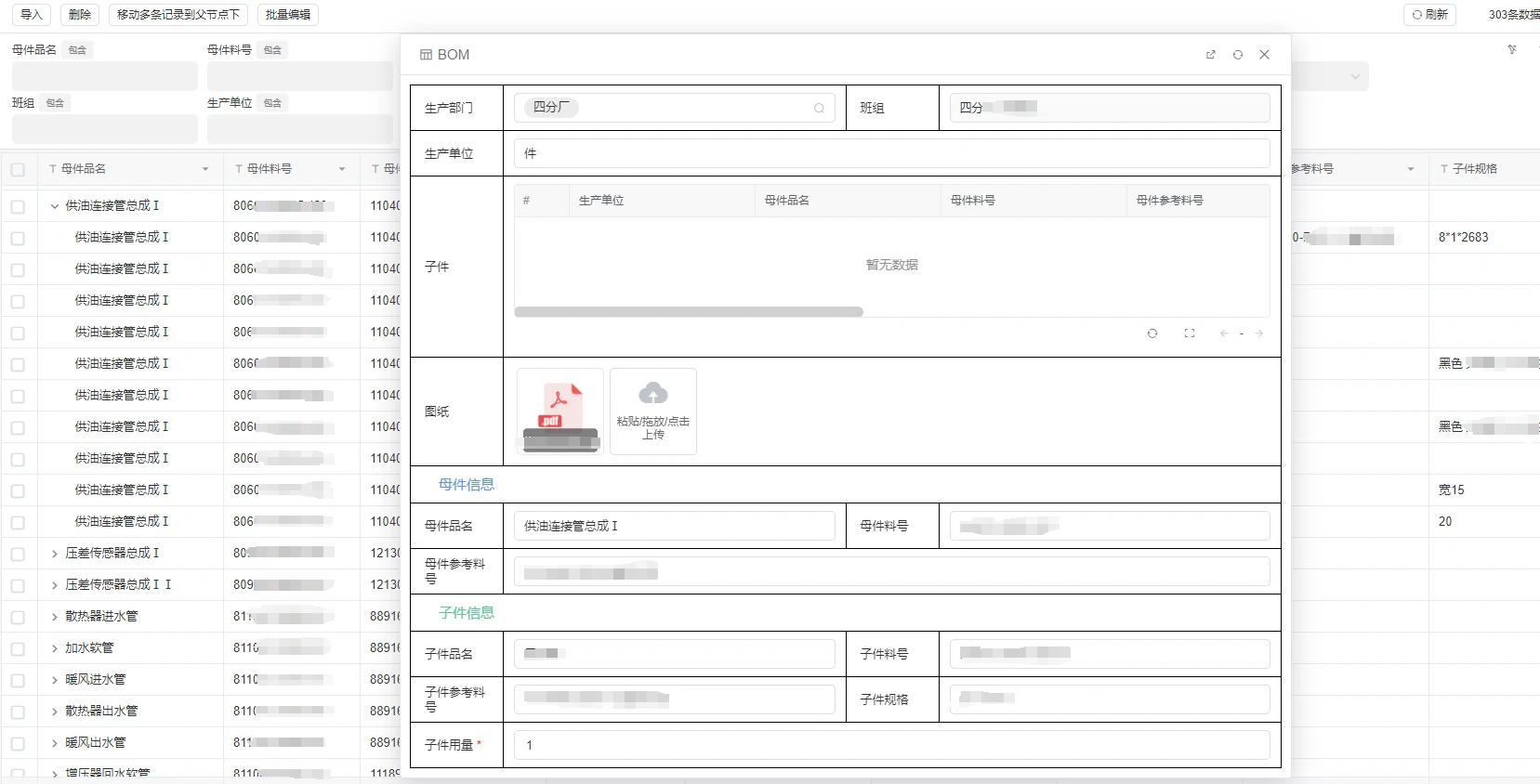Close the BOM dialog
The image size is (1540, 784).
click(1264, 55)
